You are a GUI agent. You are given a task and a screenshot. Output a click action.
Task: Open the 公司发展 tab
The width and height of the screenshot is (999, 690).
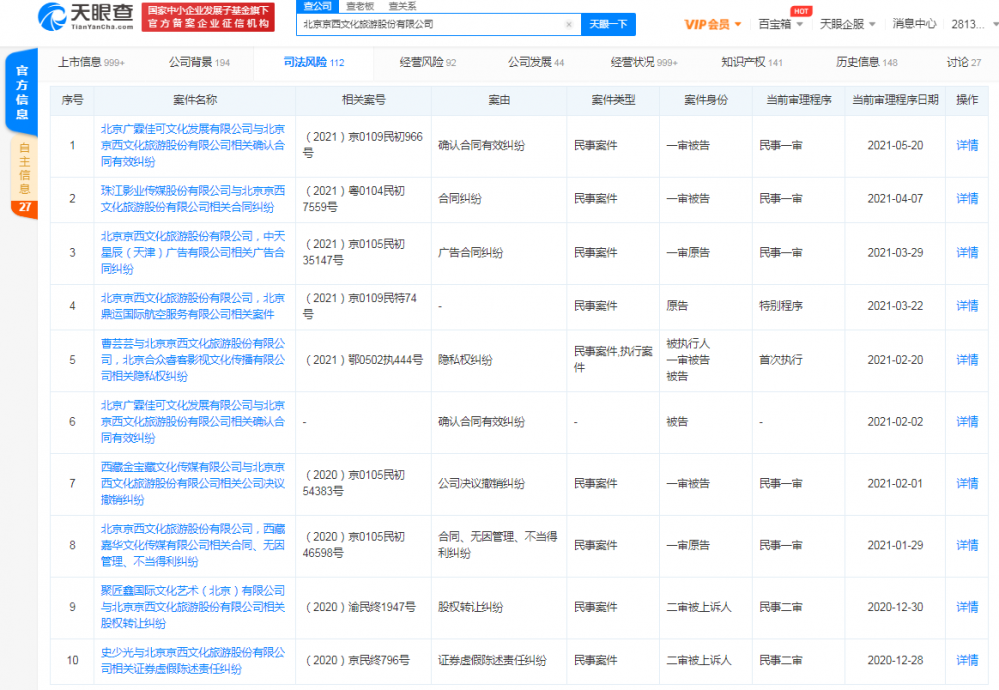[x=536, y=62]
